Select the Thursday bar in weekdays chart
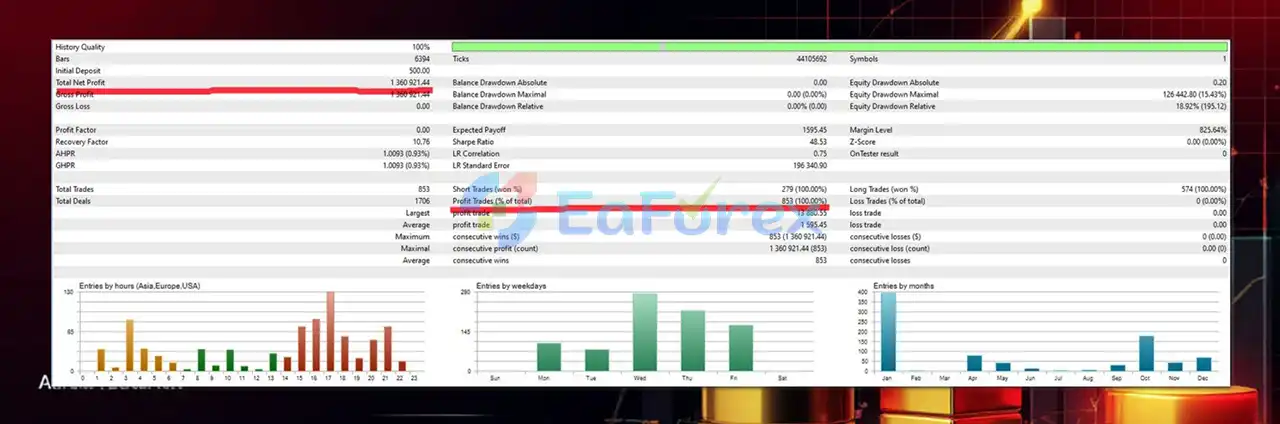Viewport: 1280px width, 424px height. click(693, 341)
